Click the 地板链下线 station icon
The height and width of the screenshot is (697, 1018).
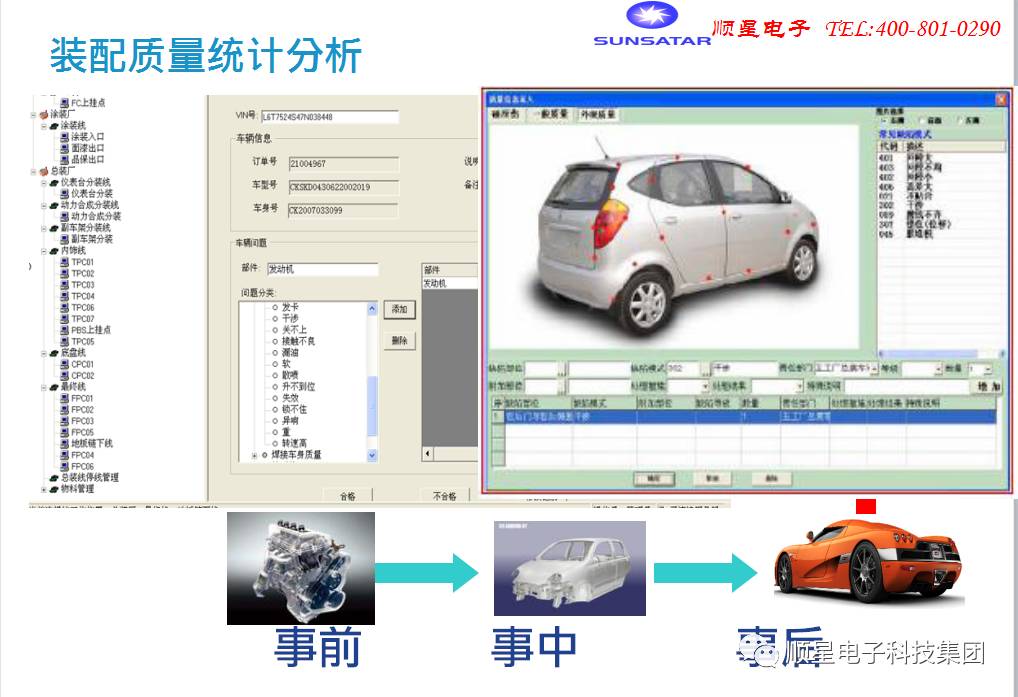click(64, 444)
